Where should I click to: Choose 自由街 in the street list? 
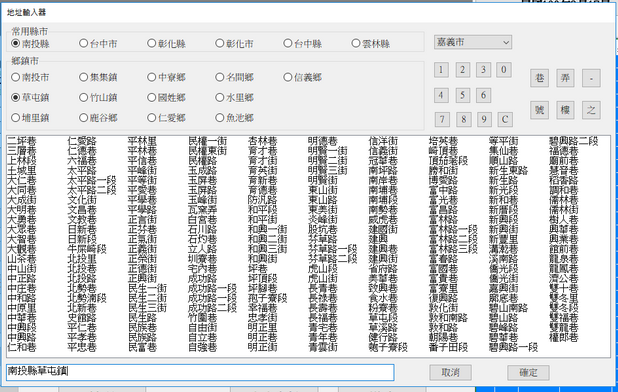203,327
